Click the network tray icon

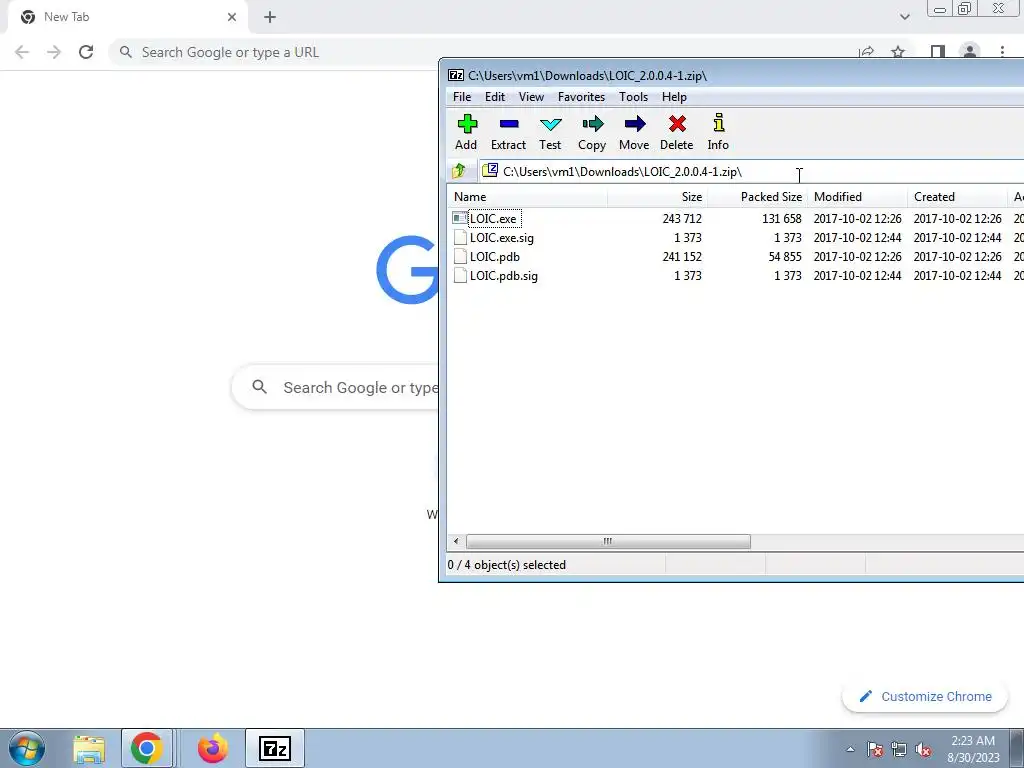899,749
